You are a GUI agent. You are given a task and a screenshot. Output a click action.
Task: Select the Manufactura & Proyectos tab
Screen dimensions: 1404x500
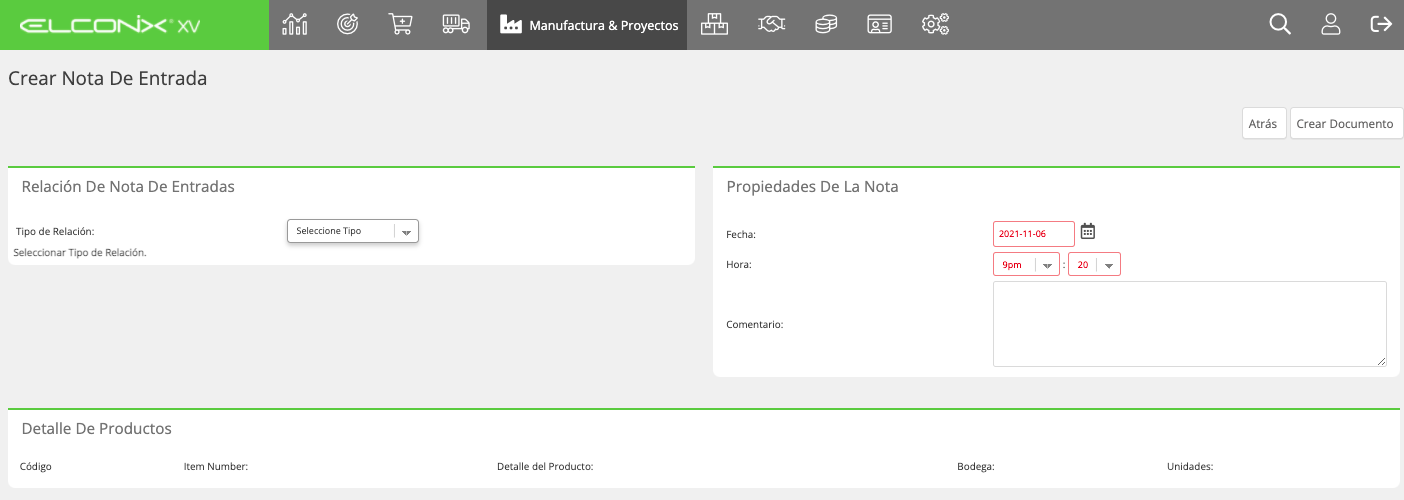click(587, 25)
